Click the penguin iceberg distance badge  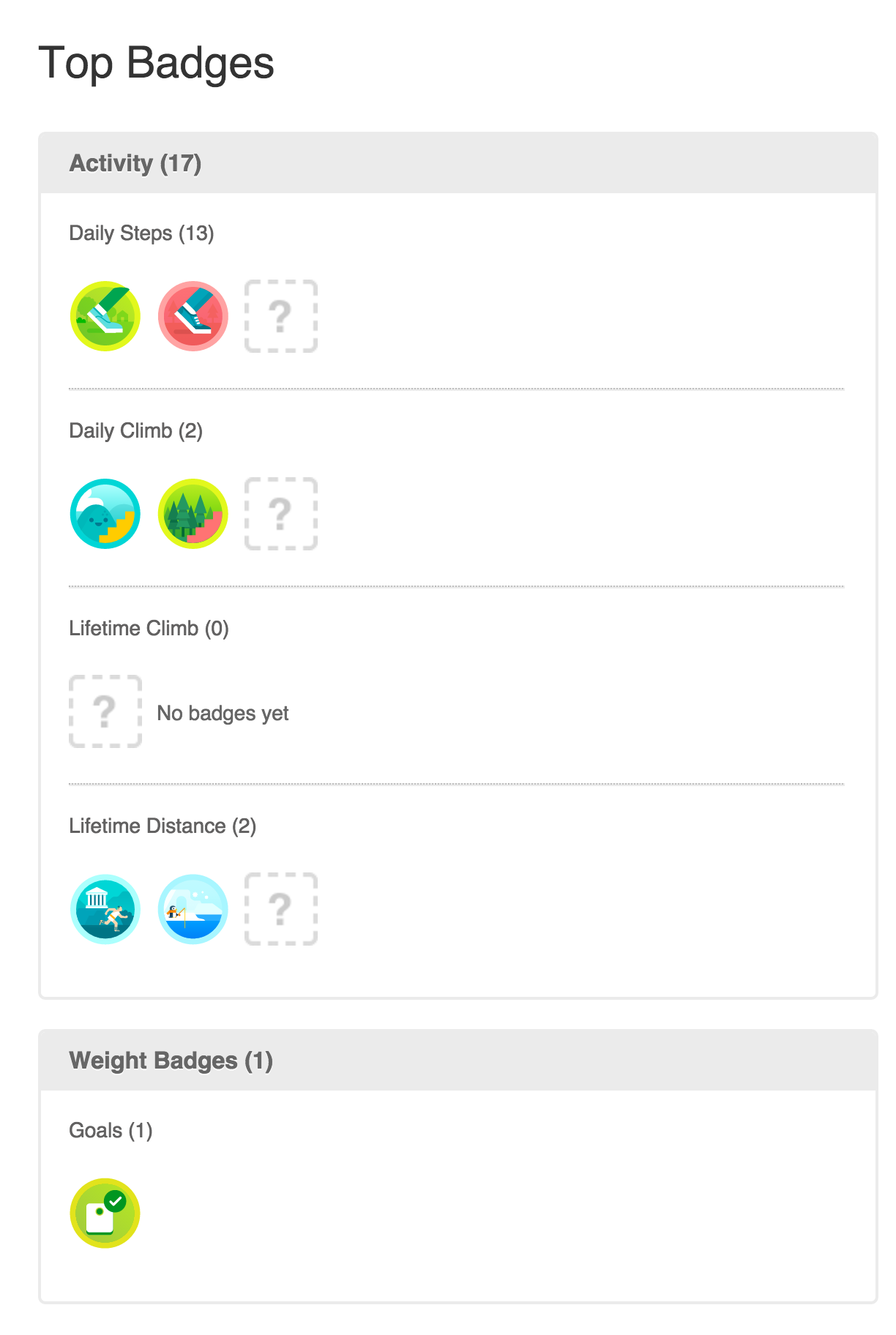(193, 909)
